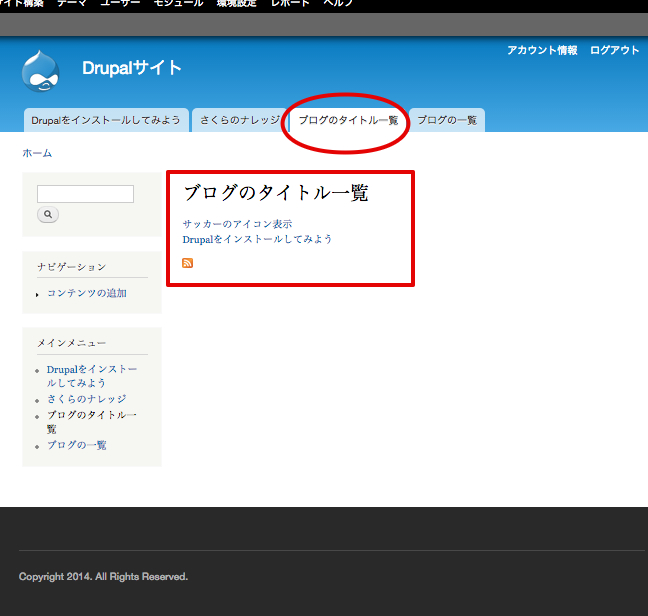The height and width of the screenshot is (616, 648).
Task: Go to the ブログの一覧 header tab
Action: coord(447,120)
